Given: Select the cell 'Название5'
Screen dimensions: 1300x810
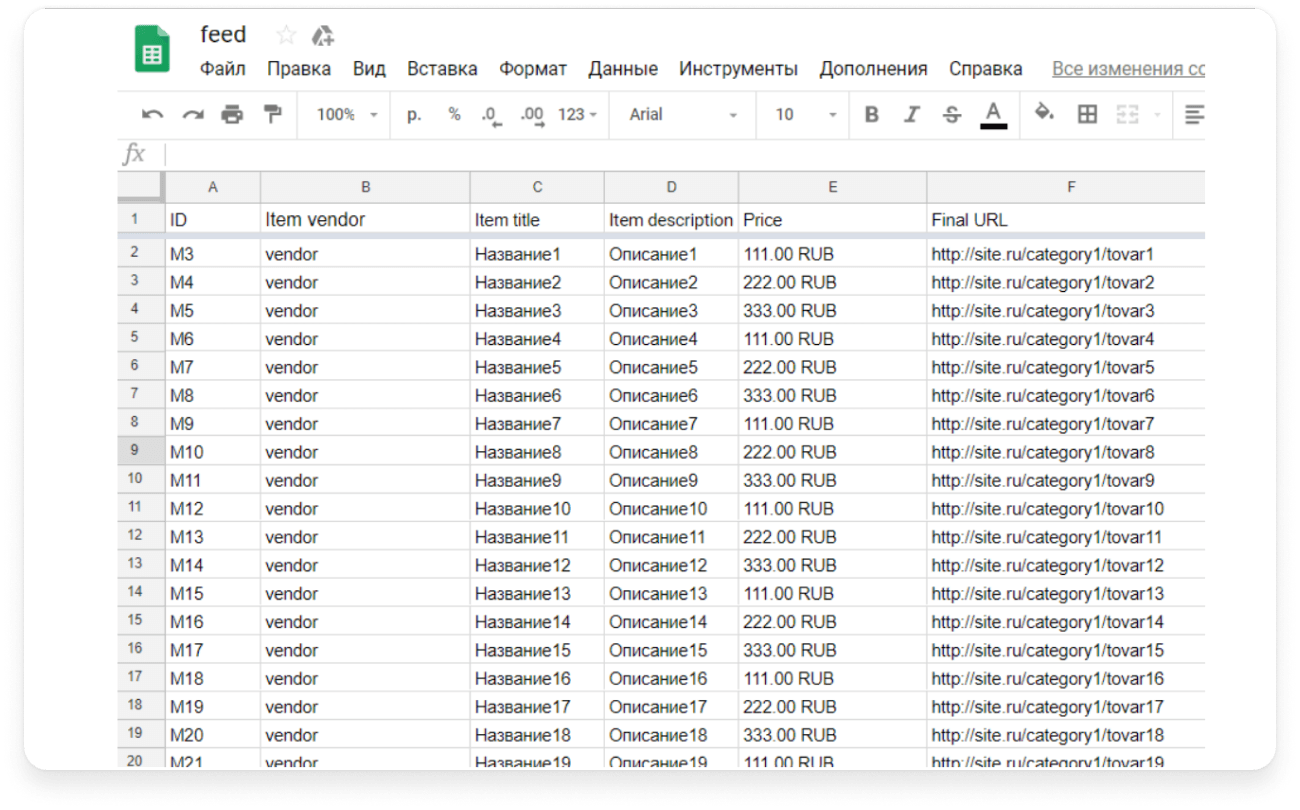Looking at the screenshot, I should coord(537,367).
